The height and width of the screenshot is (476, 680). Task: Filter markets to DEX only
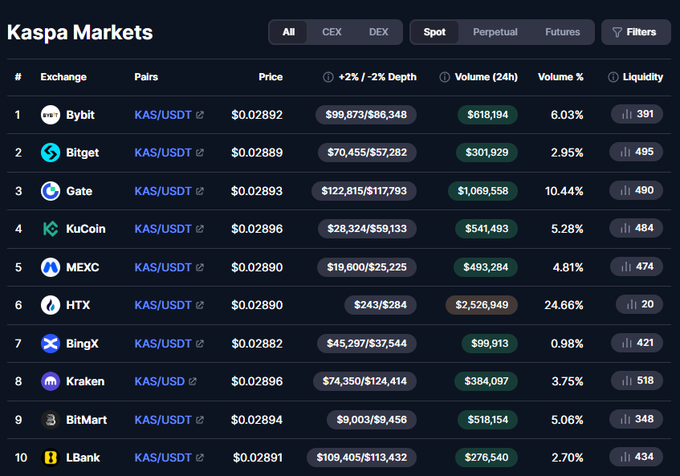(378, 32)
